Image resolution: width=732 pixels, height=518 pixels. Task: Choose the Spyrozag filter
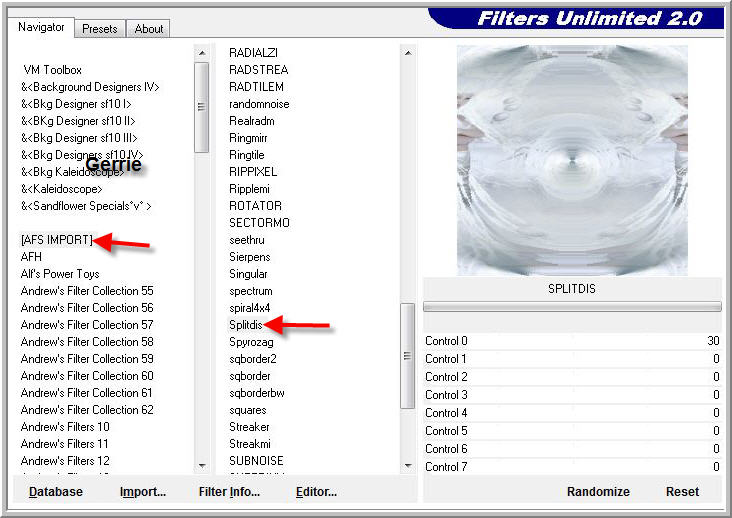pyautogui.click(x=251, y=342)
